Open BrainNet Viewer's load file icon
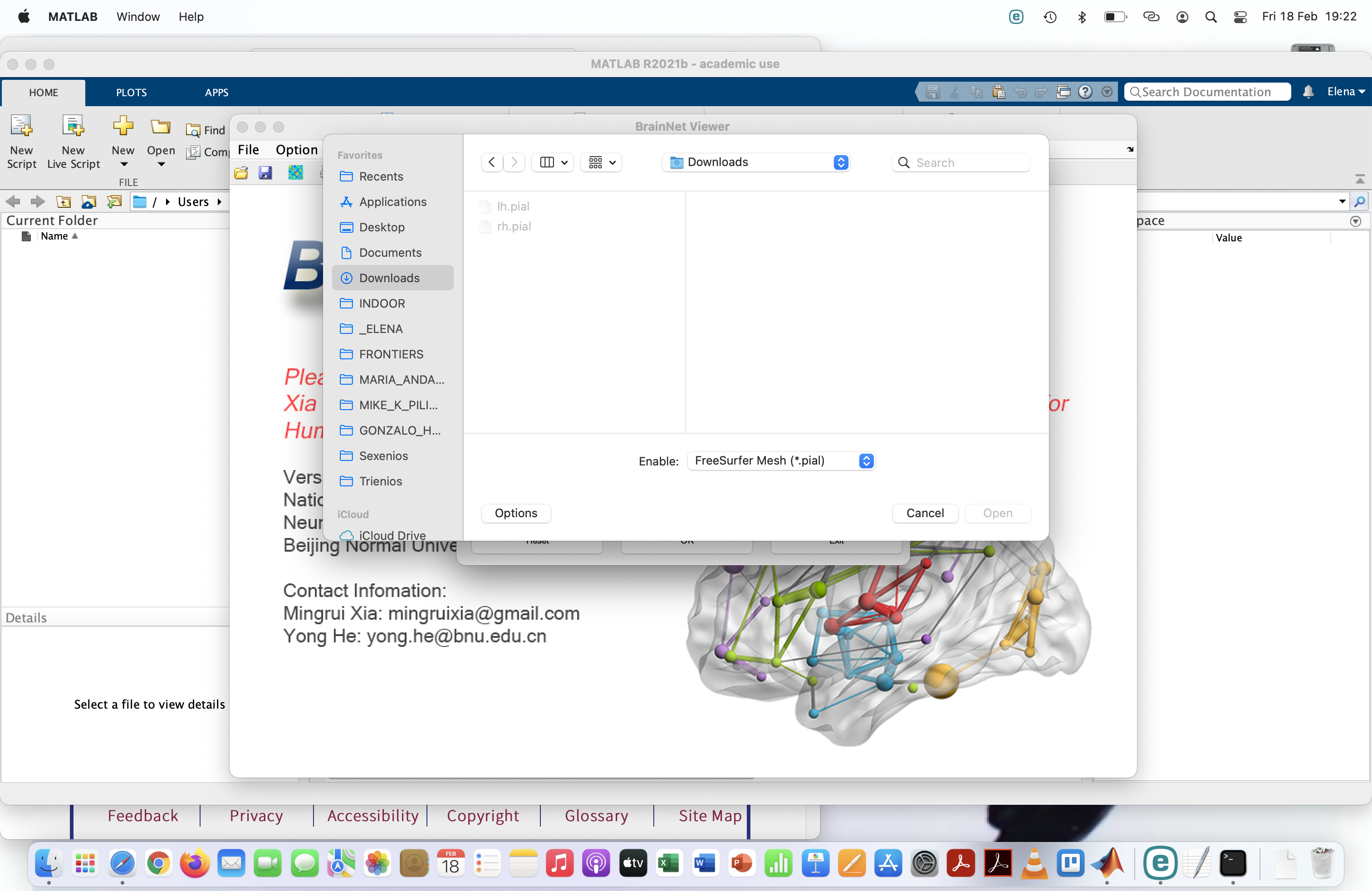Image resolution: width=1372 pixels, height=891 pixels. coord(241,172)
